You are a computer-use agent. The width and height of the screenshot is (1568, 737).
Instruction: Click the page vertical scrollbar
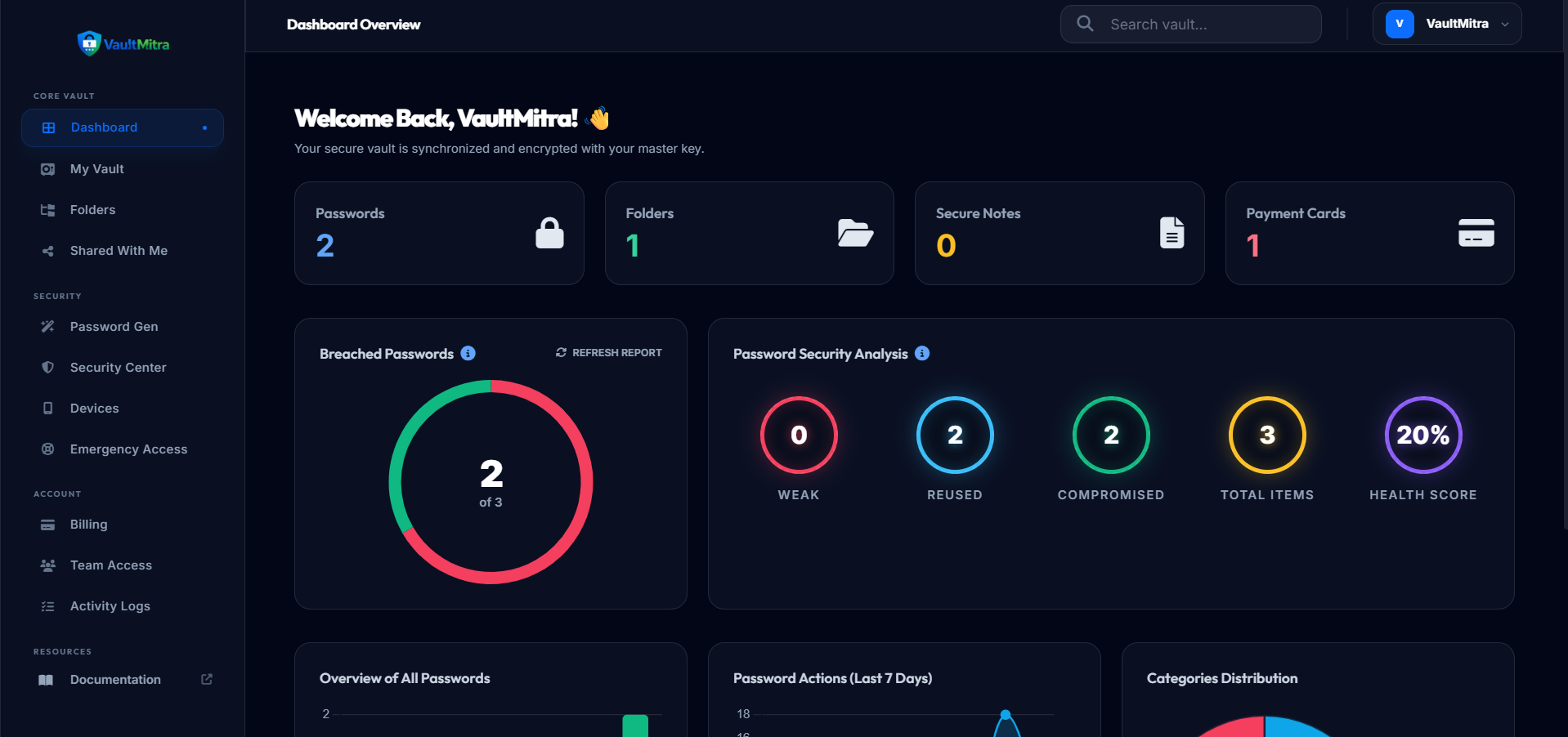point(1565,266)
